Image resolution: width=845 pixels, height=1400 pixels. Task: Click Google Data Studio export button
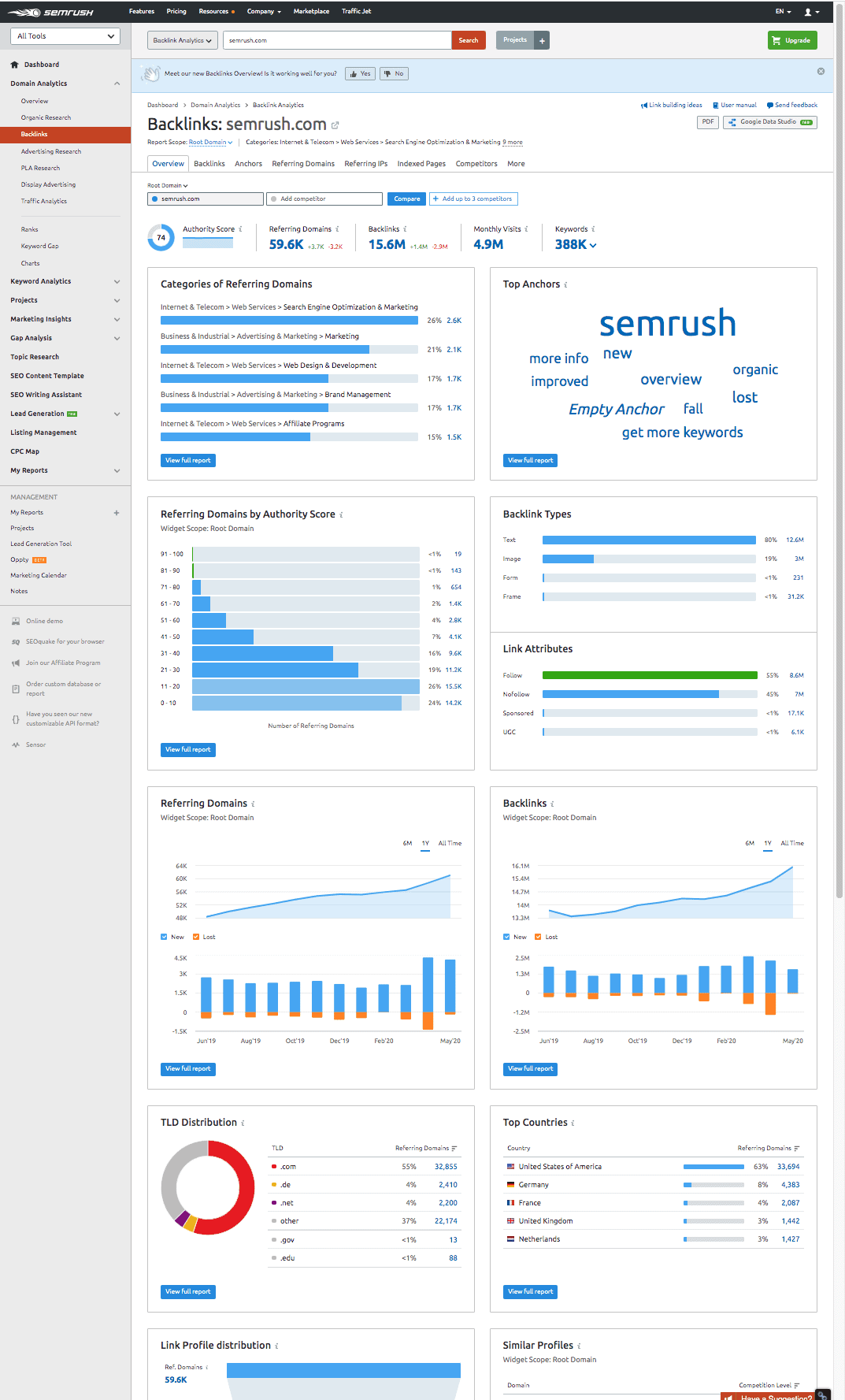pos(769,122)
